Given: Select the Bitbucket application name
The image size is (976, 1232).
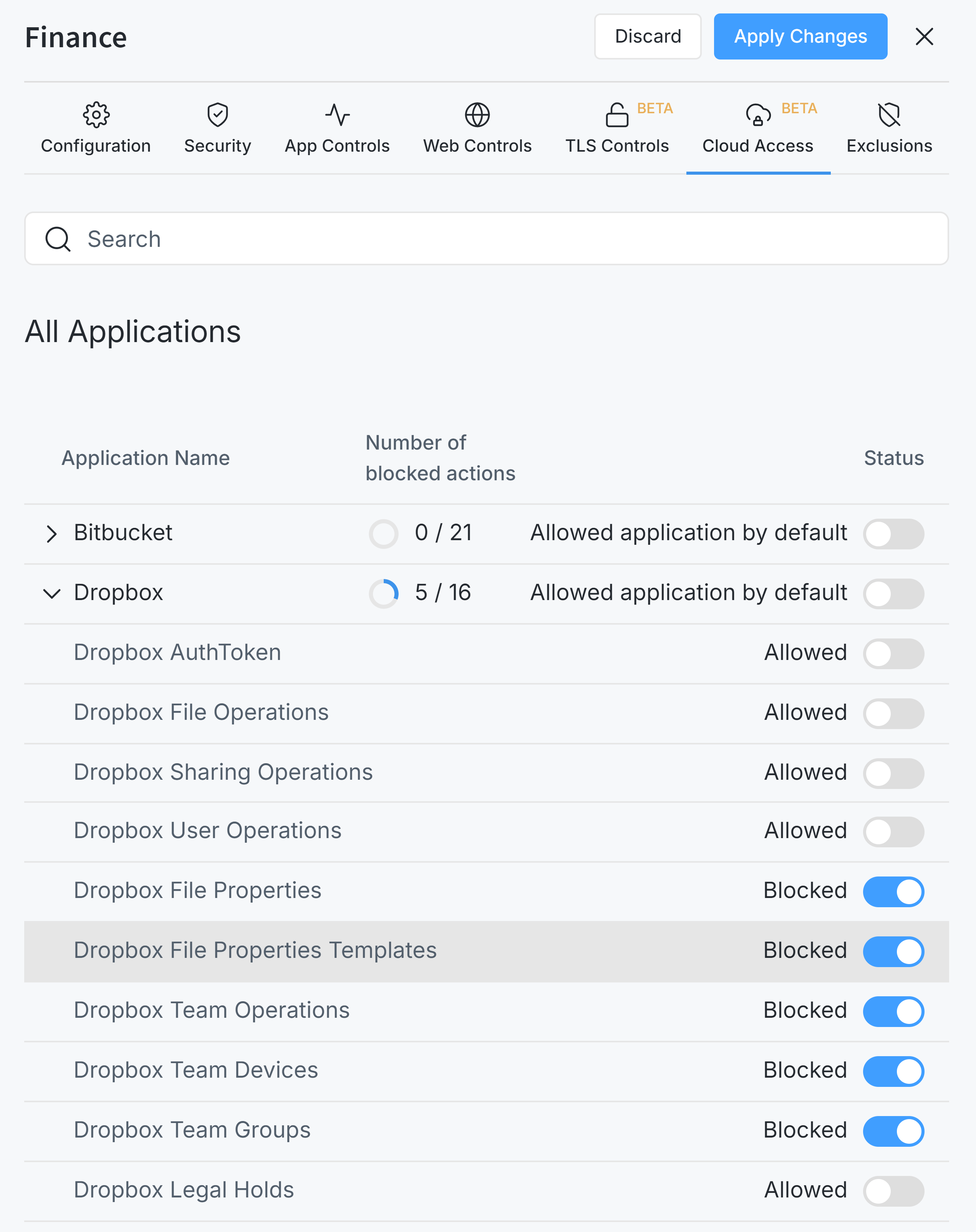Looking at the screenshot, I should 123,533.
